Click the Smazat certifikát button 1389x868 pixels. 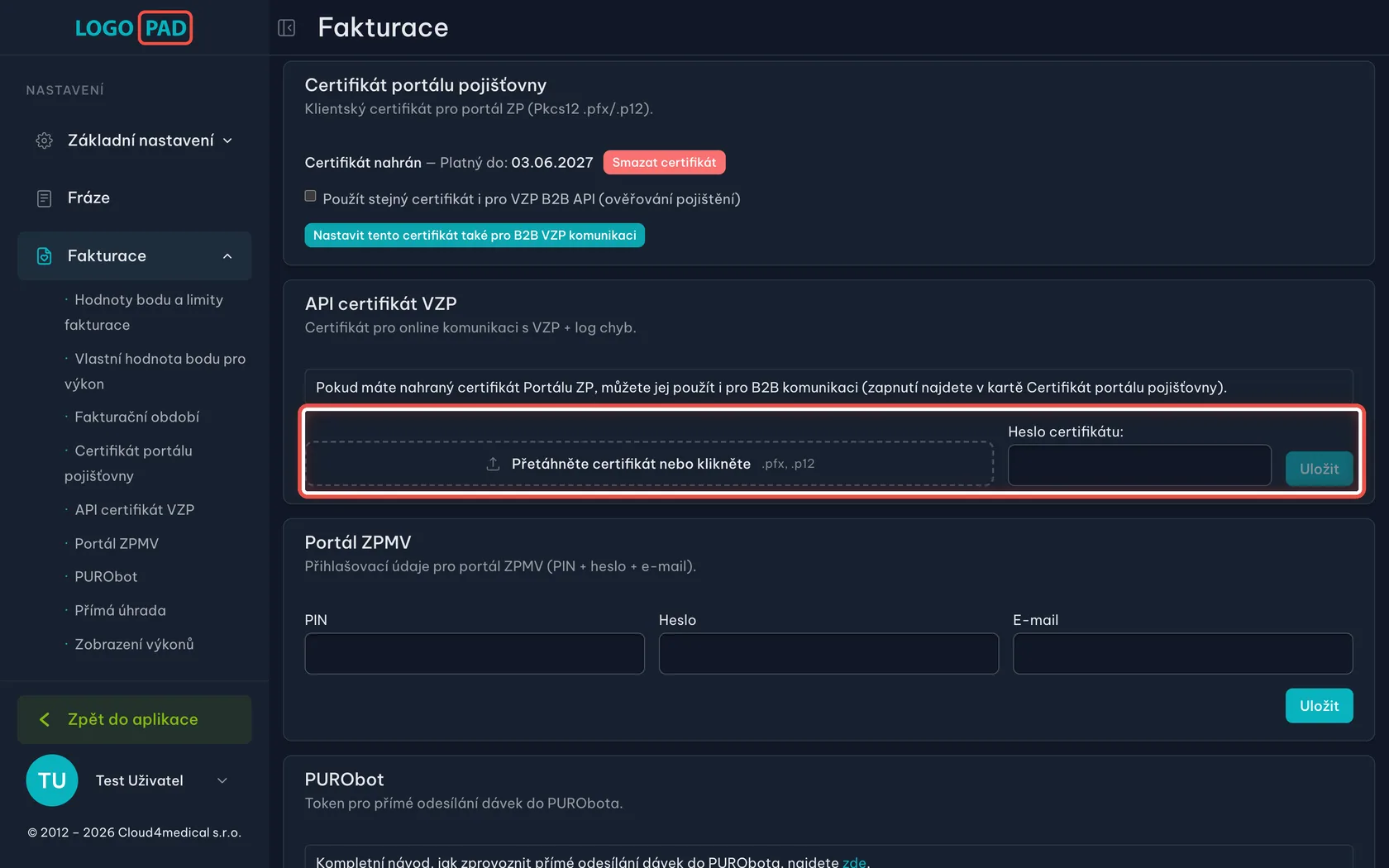click(664, 162)
